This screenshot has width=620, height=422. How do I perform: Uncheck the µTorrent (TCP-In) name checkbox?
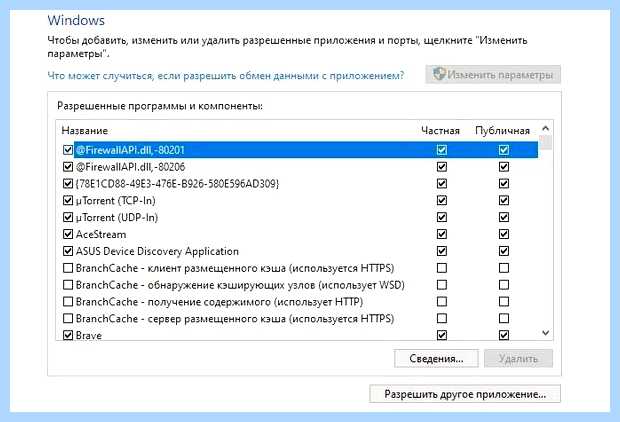click(x=68, y=201)
